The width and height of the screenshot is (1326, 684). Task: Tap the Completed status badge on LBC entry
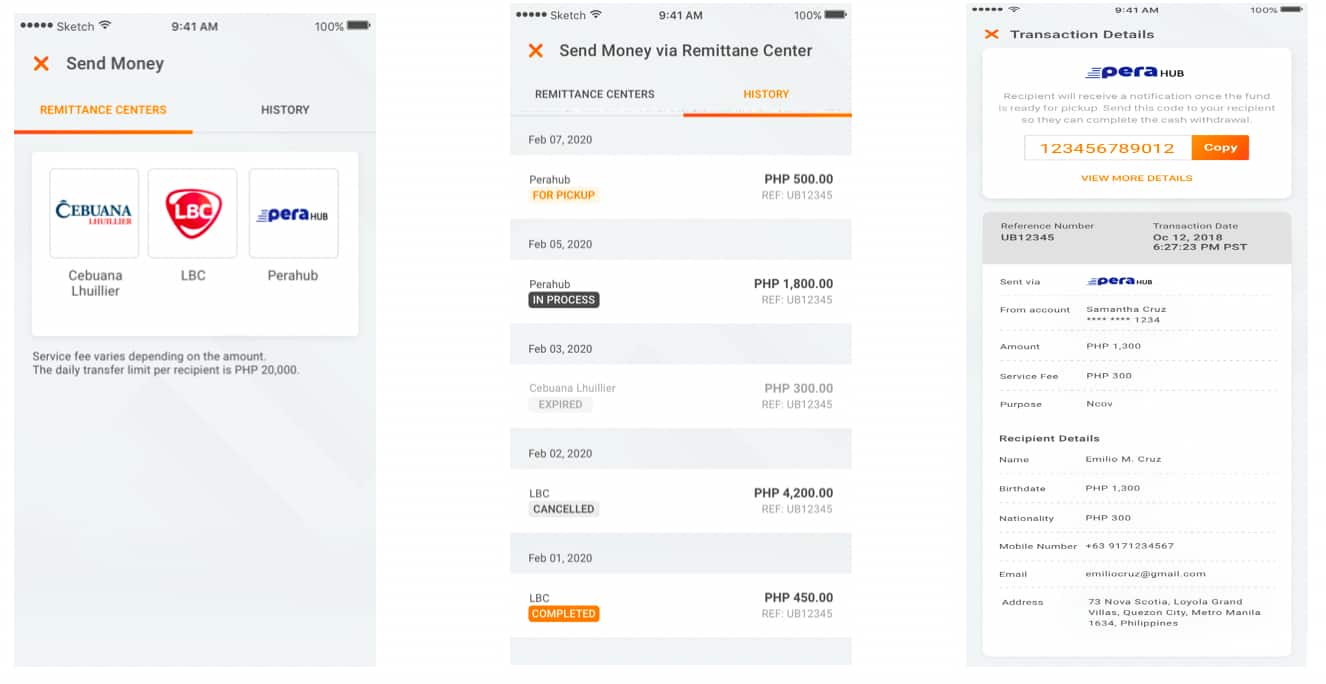tap(564, 614)
